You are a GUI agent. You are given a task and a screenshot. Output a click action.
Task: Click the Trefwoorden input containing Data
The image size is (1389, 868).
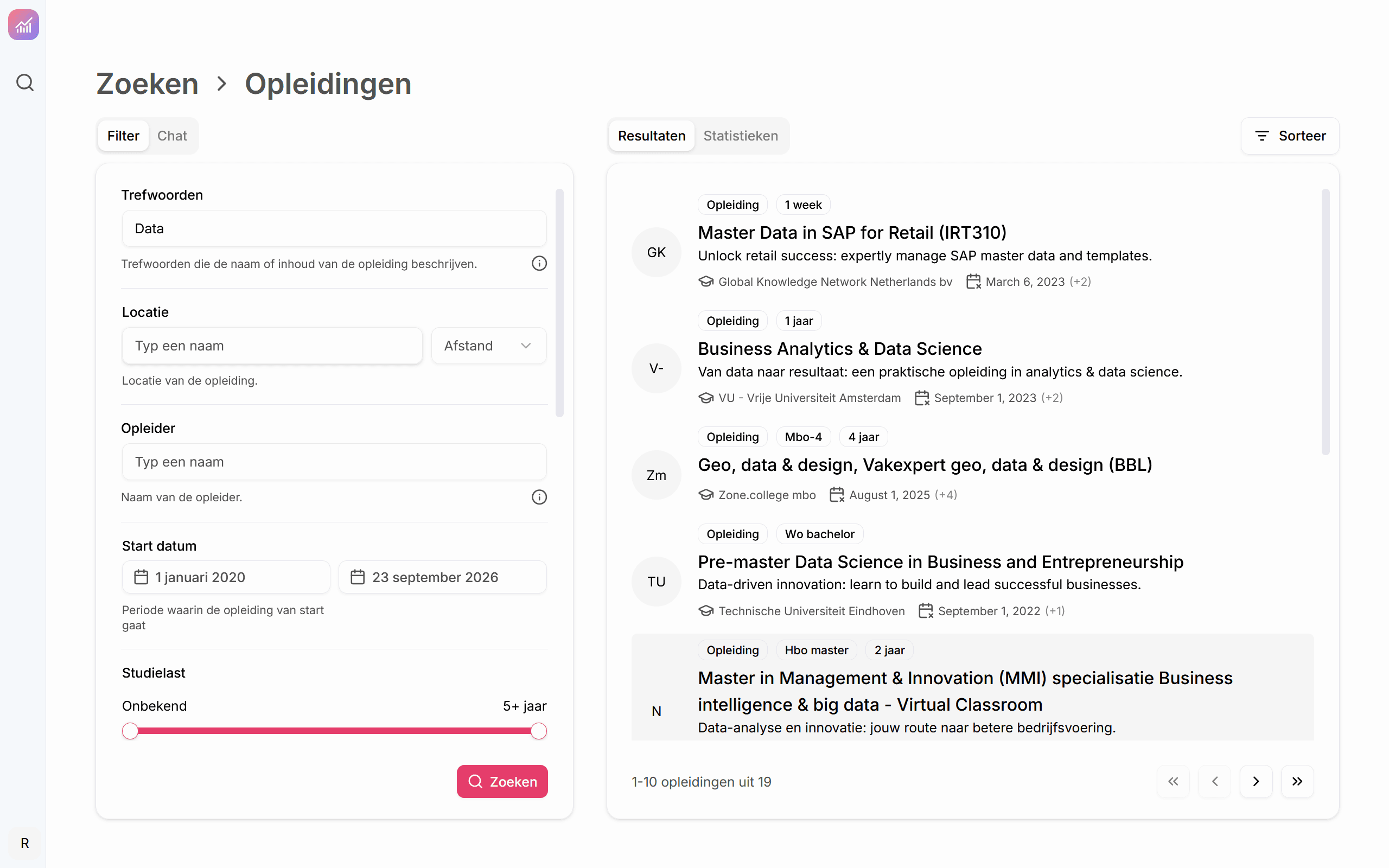coord(334,228)
